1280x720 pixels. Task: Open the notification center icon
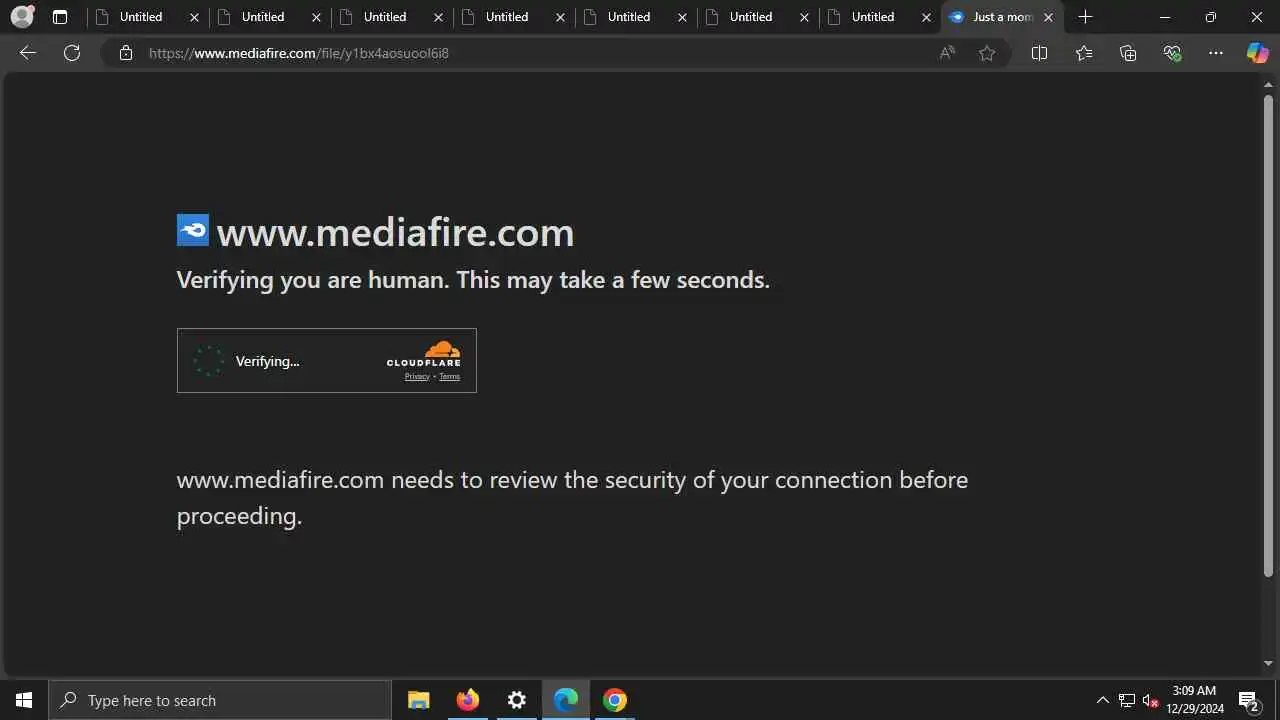point(1249,701)
